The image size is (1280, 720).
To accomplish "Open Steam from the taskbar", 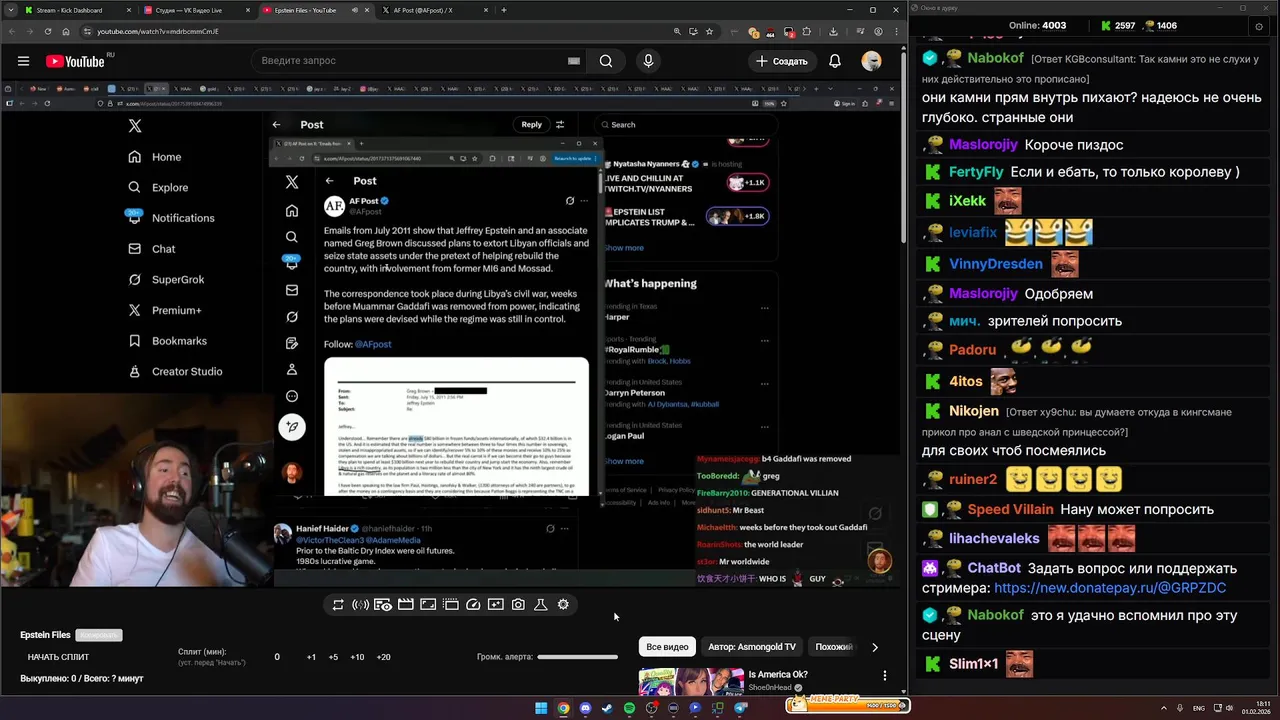I will [607, 708].
